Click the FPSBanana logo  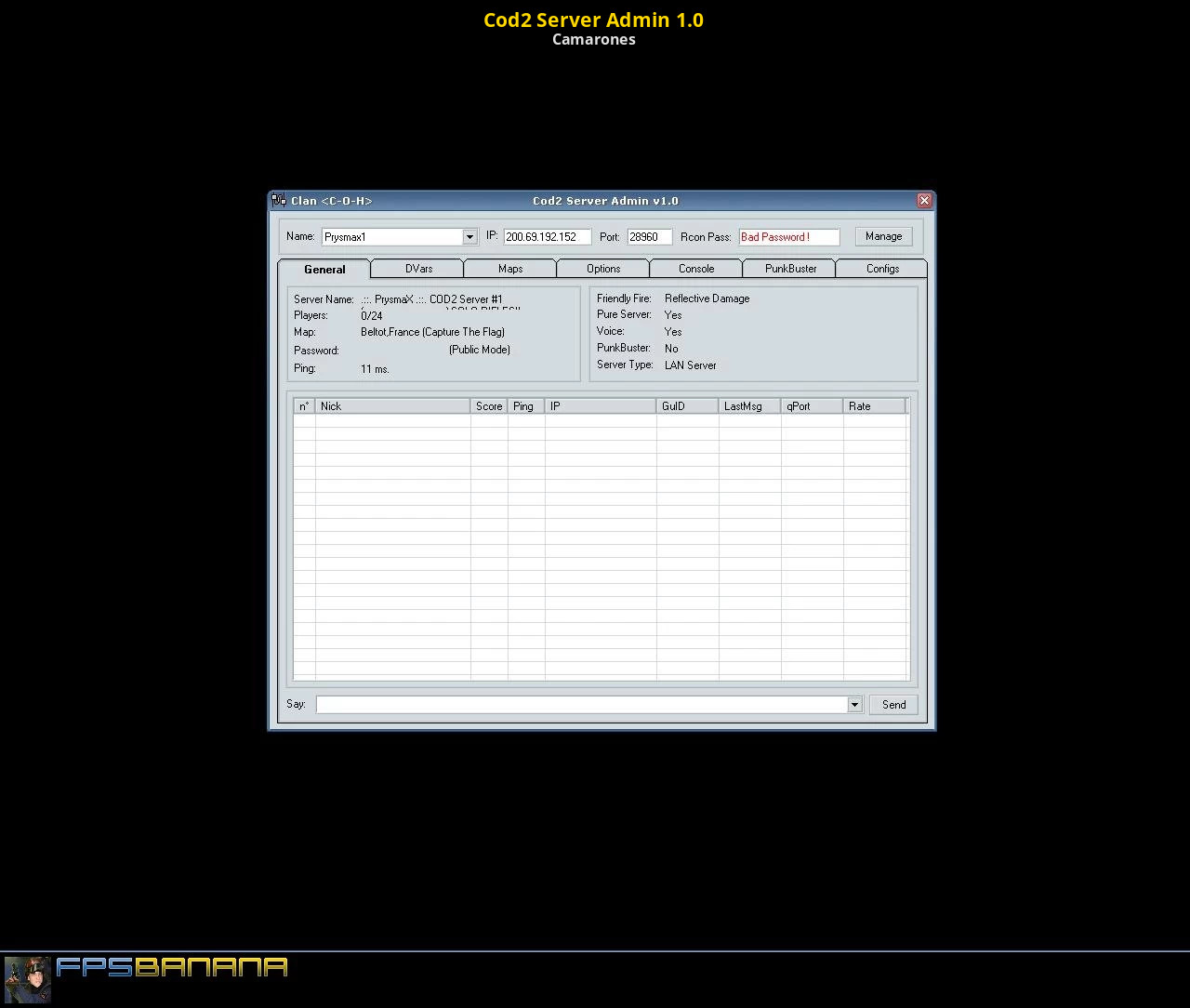pyautogui.click(x=172, y=968)
